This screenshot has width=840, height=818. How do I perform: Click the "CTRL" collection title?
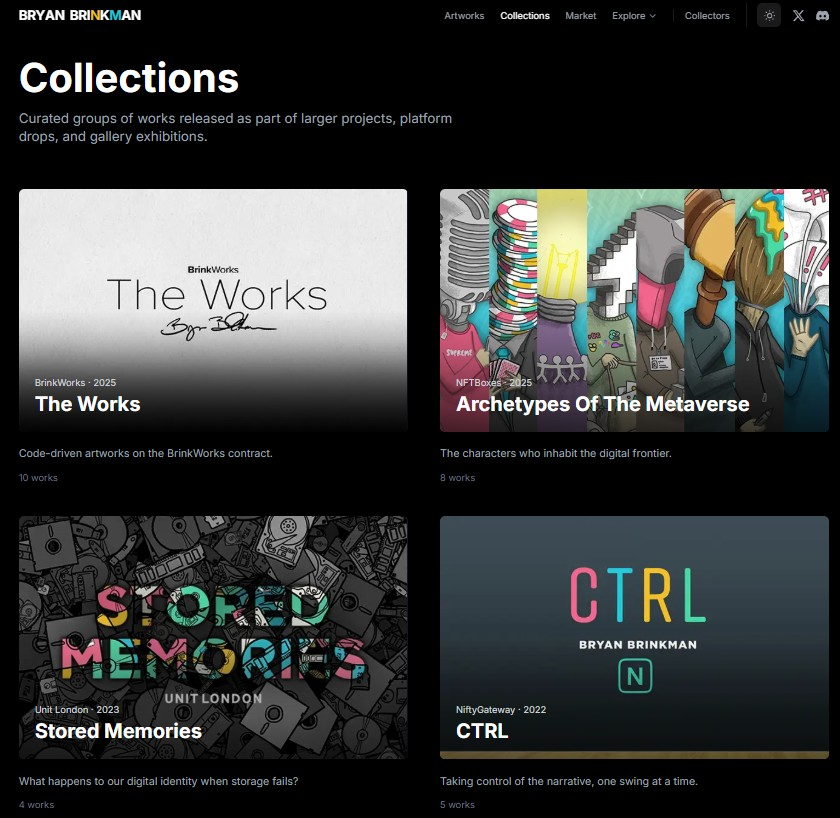pyautogui.click(x=482, y=731)
